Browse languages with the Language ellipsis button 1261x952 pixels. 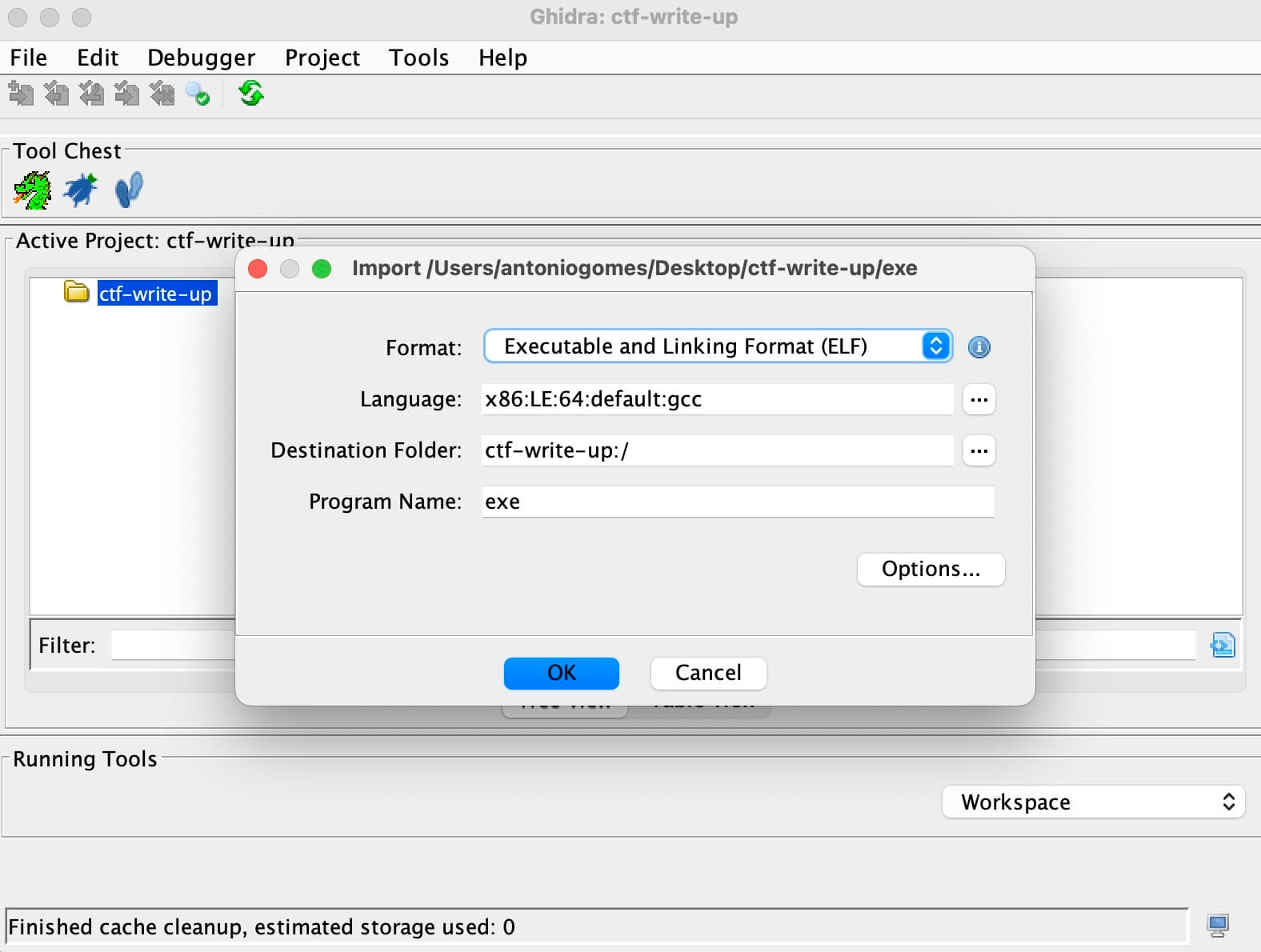(979, 399)
